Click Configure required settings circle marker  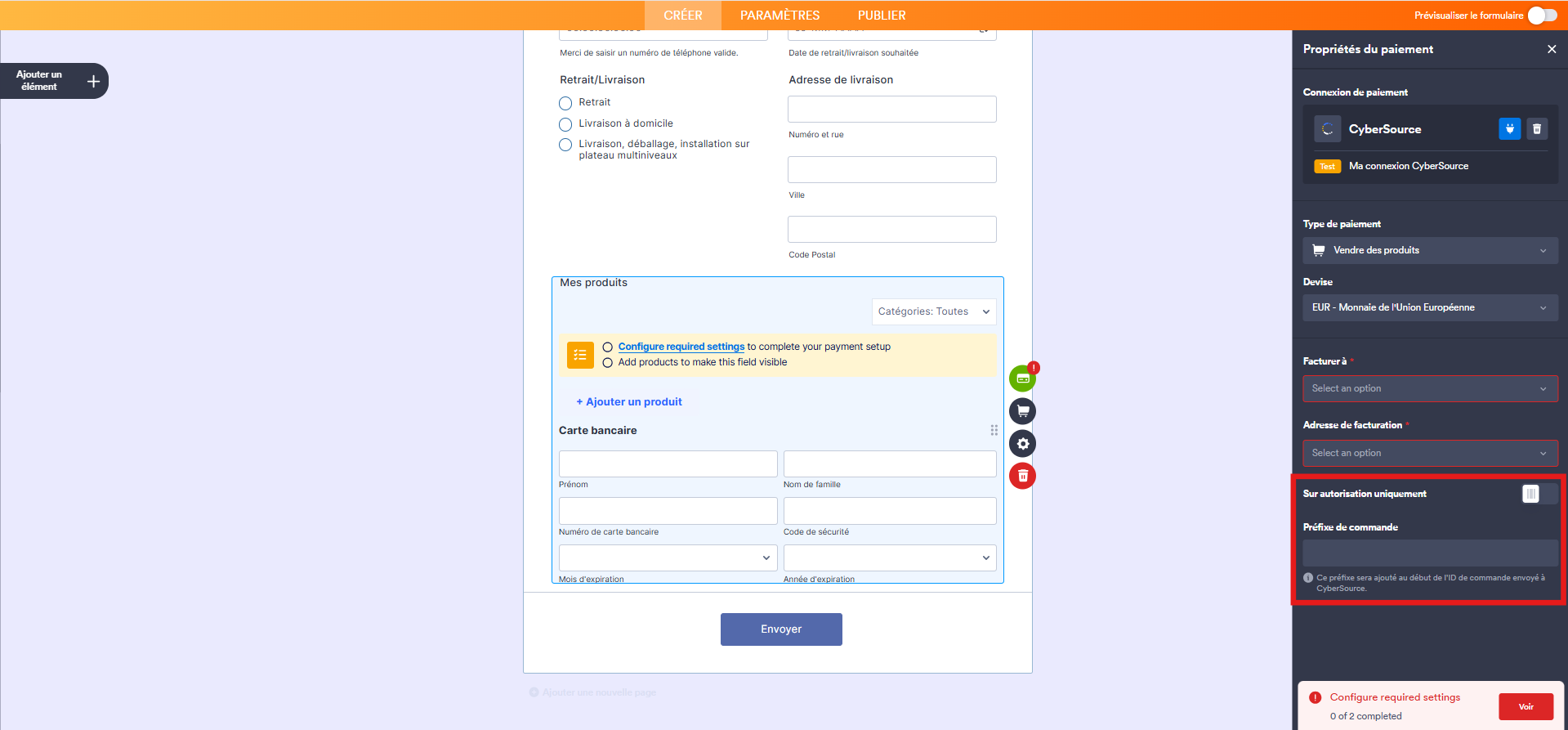pyautogui.click(x=607, y=347)
